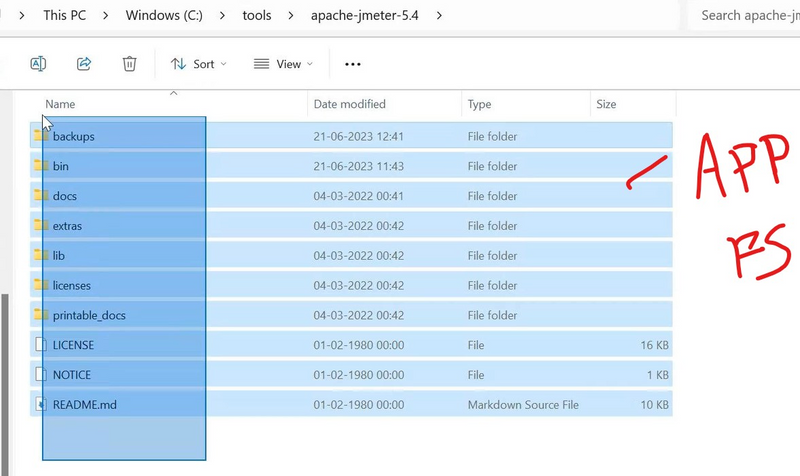Sort by Size column header
The width and height of the screenshot is (800, 476).
click(606, 104)
